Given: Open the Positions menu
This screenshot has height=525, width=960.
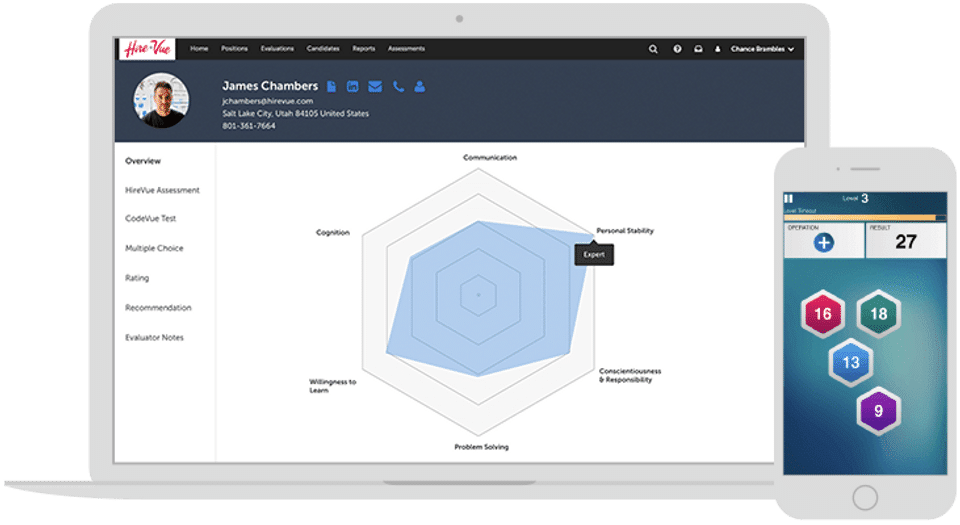Looking at the screenshot, I should [234, 48].
